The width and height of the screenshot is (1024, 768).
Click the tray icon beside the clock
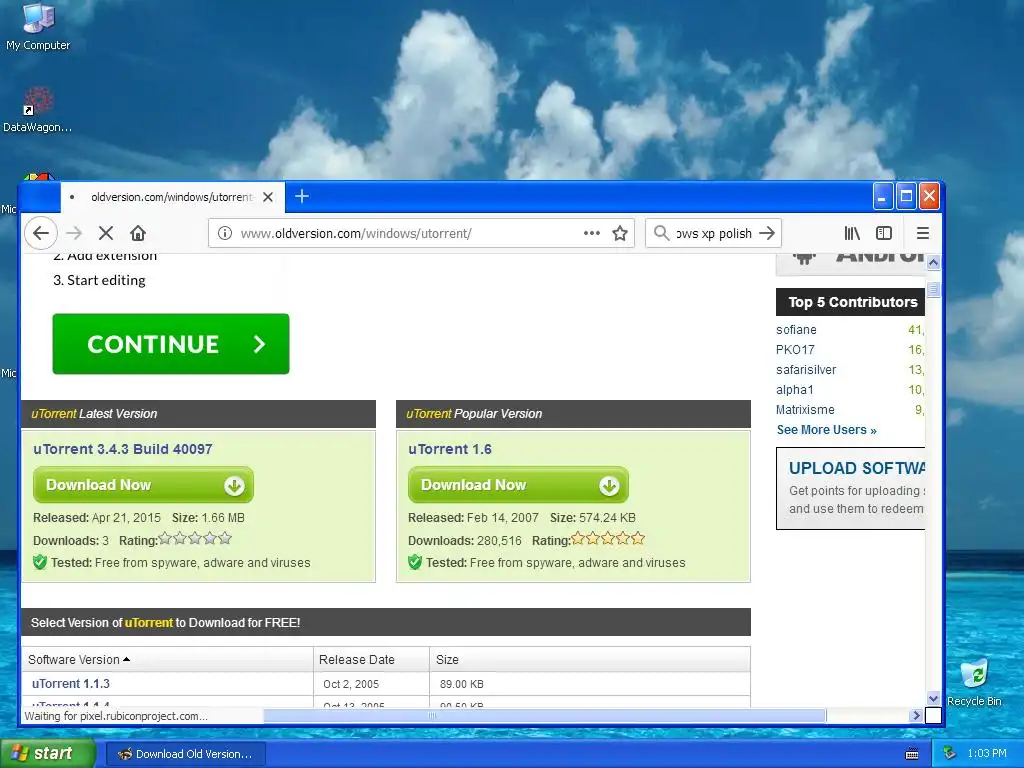(x=950, y=754)
